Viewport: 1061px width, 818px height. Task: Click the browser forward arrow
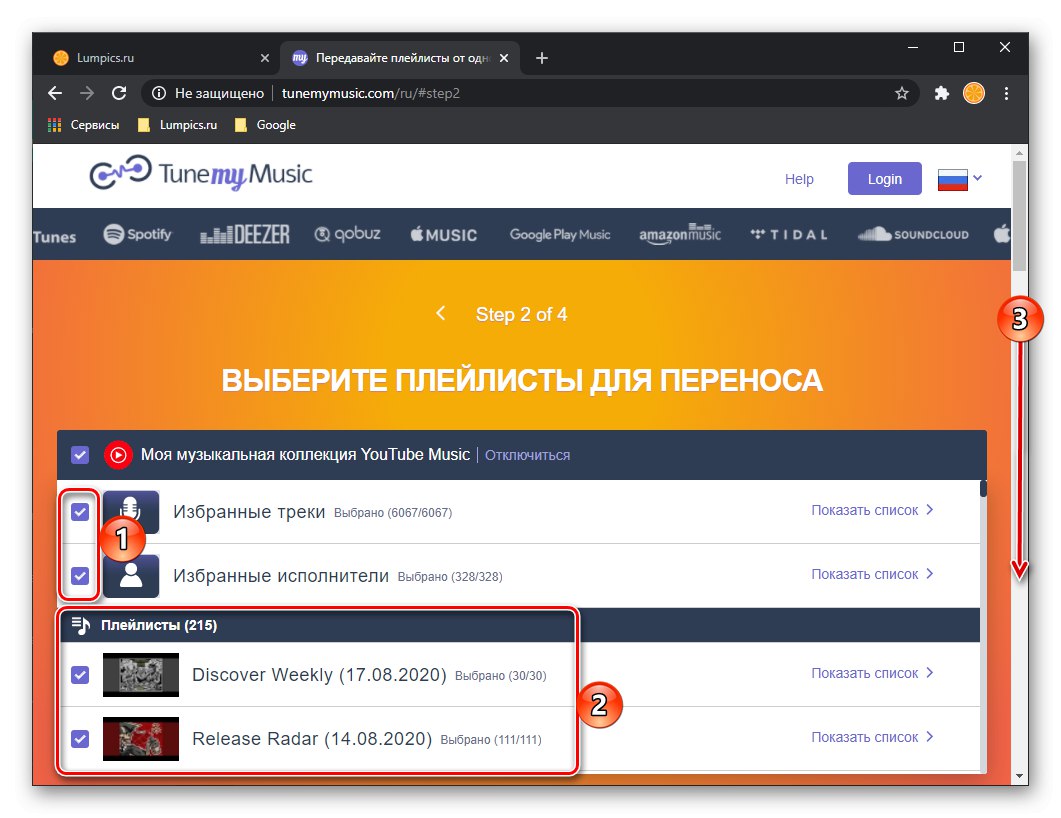pyautogui.click(x=87, y=93)
